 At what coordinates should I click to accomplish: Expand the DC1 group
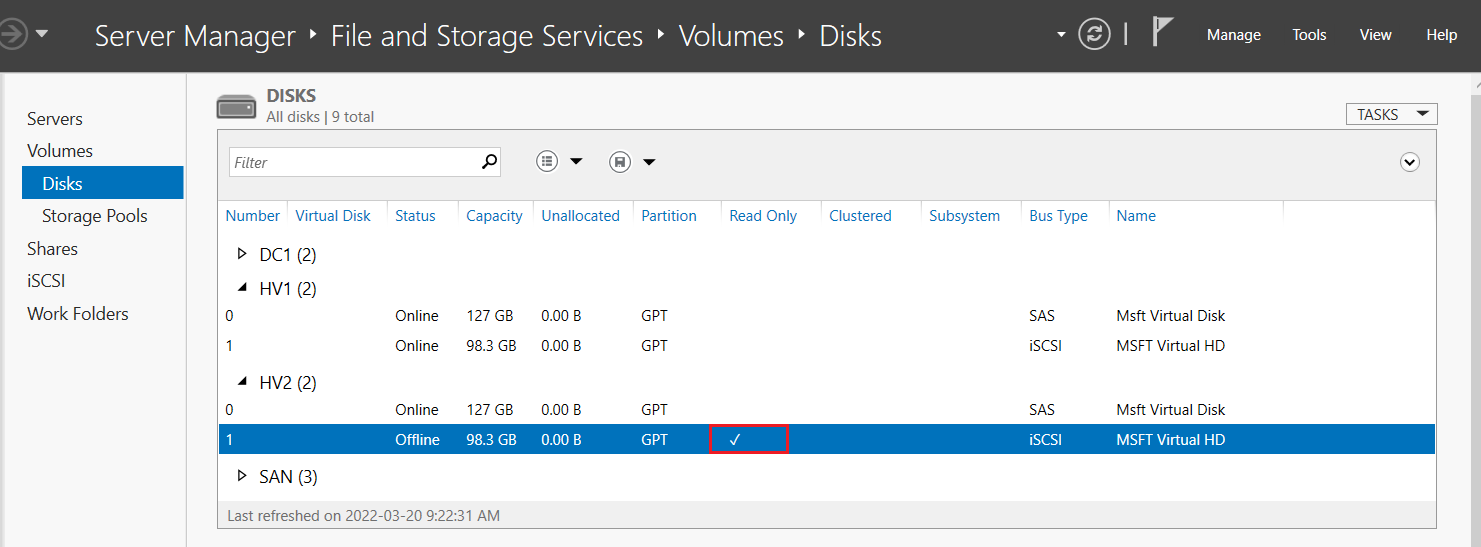[242, 254]
